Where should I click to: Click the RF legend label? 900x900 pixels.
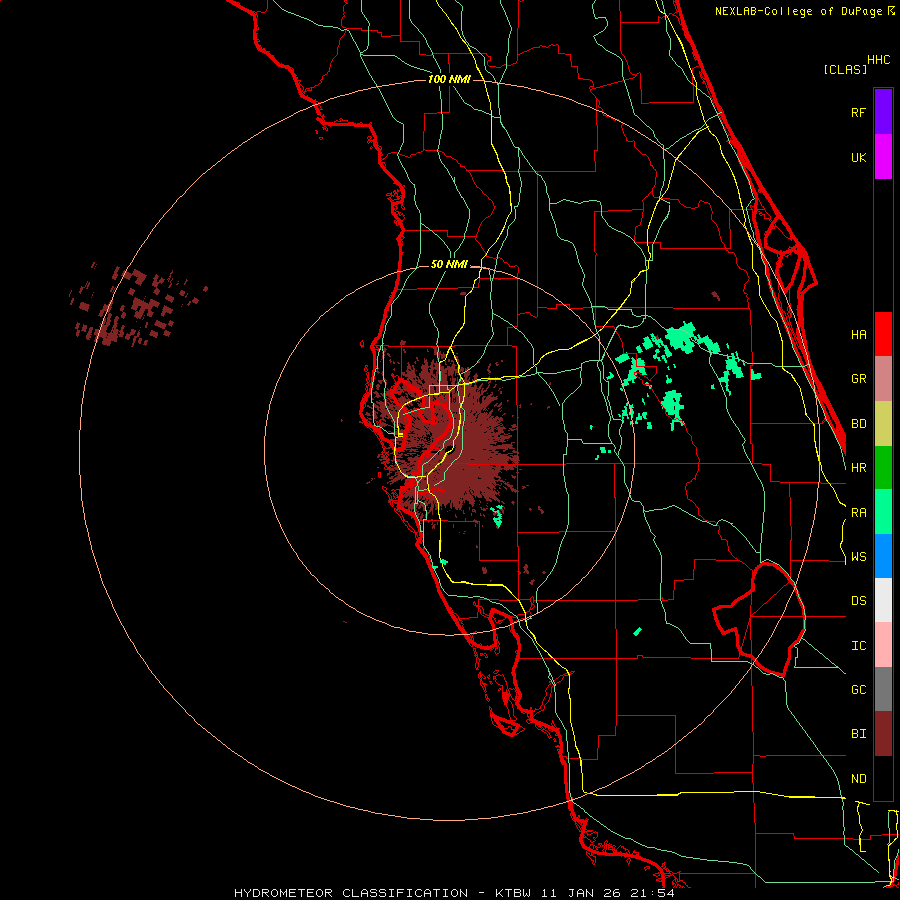point(858,112)
